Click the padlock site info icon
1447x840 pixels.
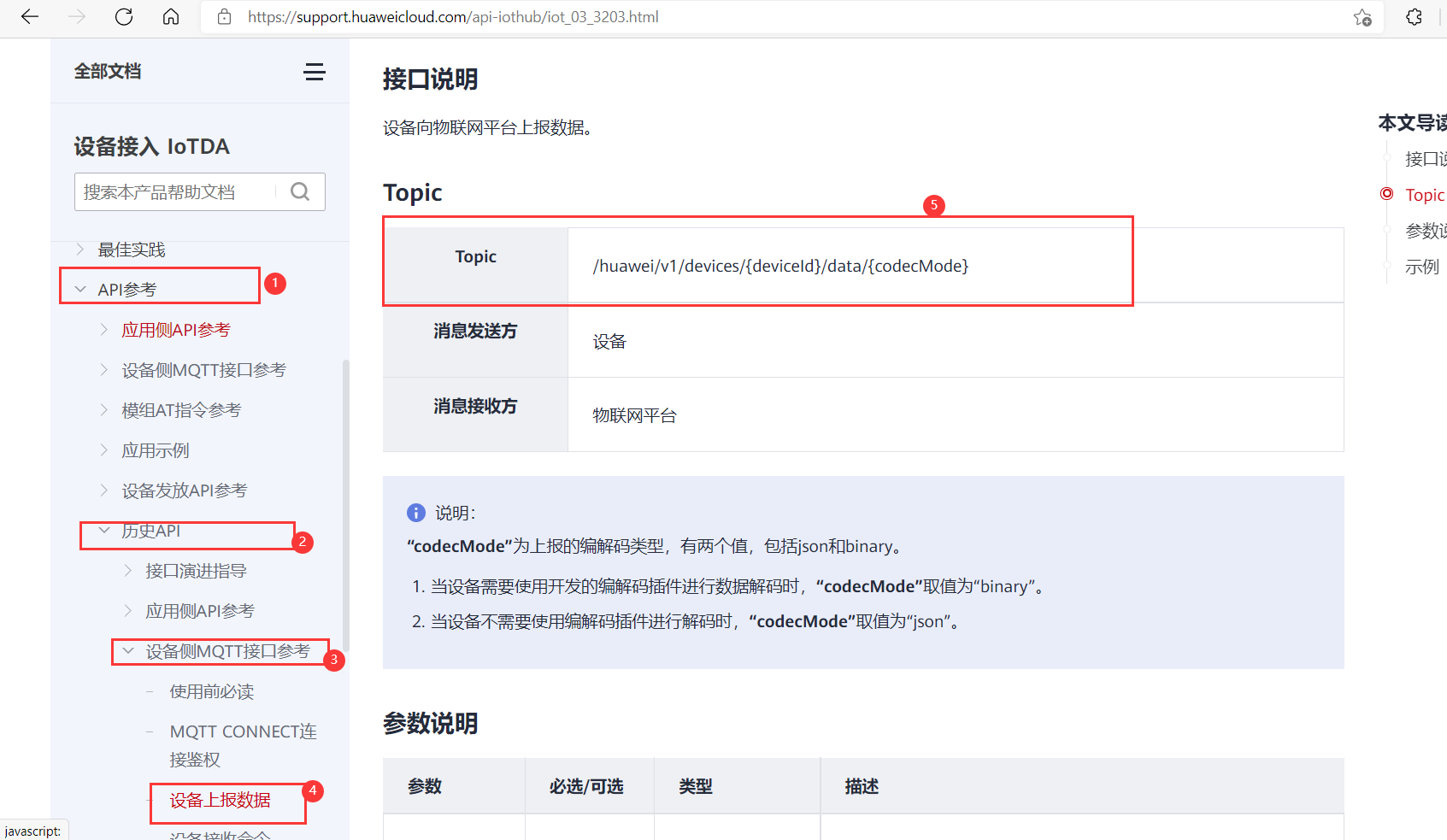(x=224, y=17)
